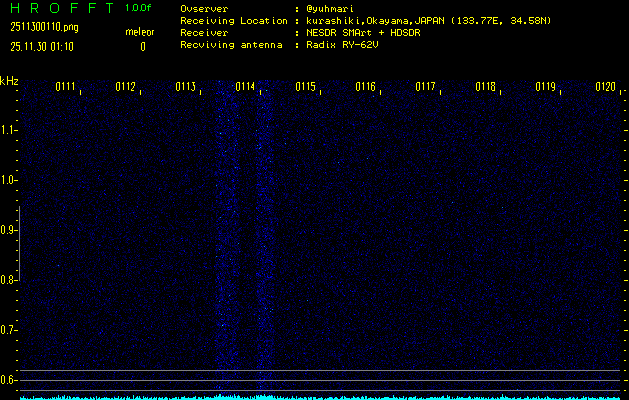Click the 0115 time label
Image resolution: width=629 pixels, height=400 pixels.
click(x=306, y=87)
